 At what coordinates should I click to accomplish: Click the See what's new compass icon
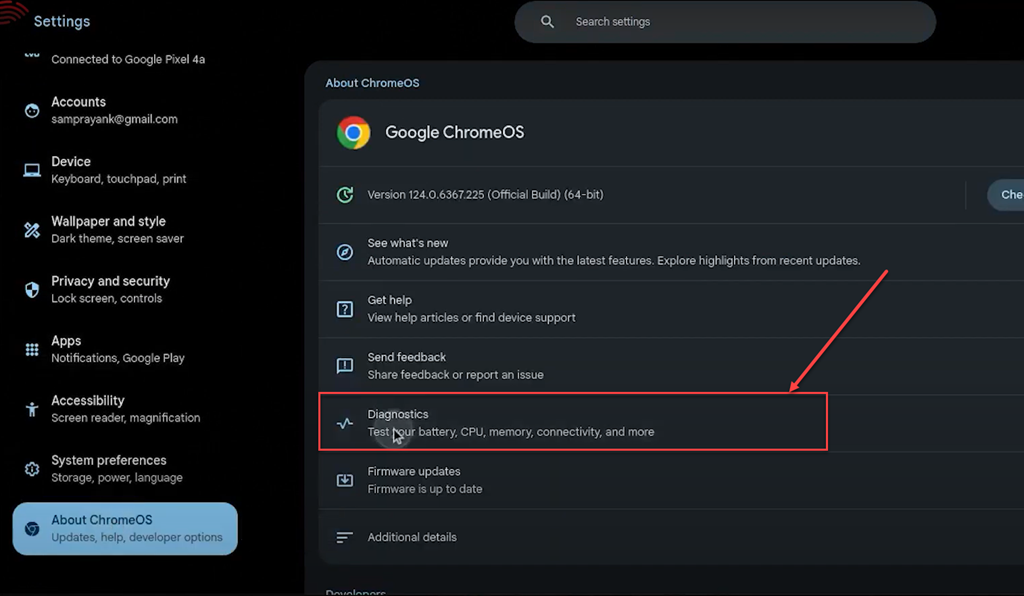click(345, 252)
